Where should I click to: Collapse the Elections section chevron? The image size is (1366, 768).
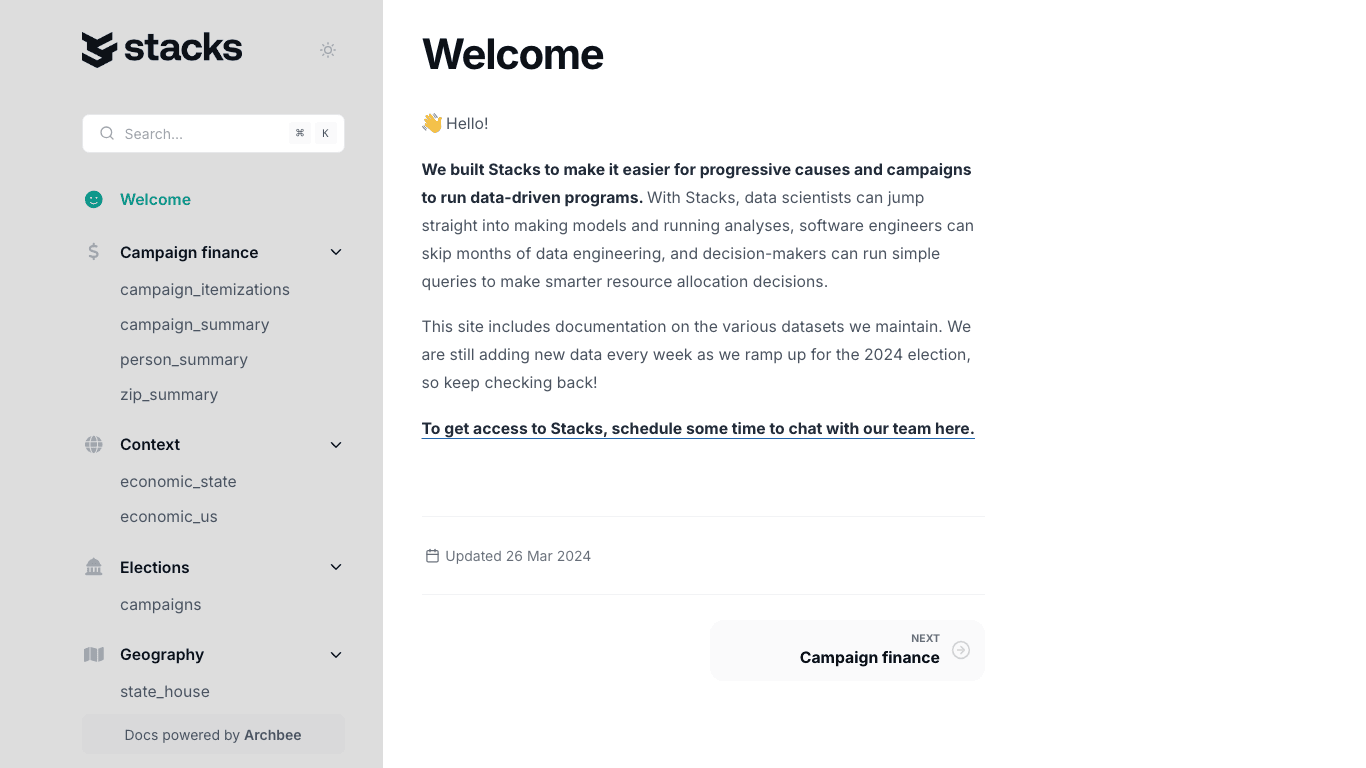point(335,567)
